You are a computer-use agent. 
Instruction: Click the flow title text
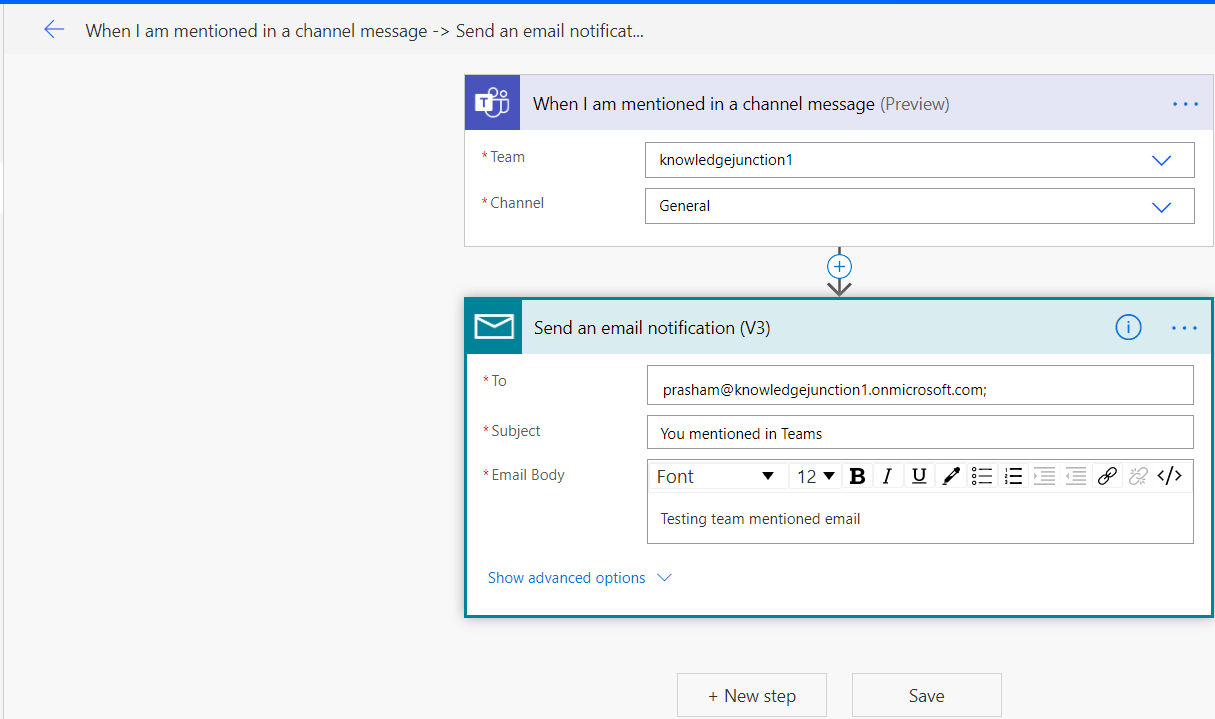(x=365, y=31)
